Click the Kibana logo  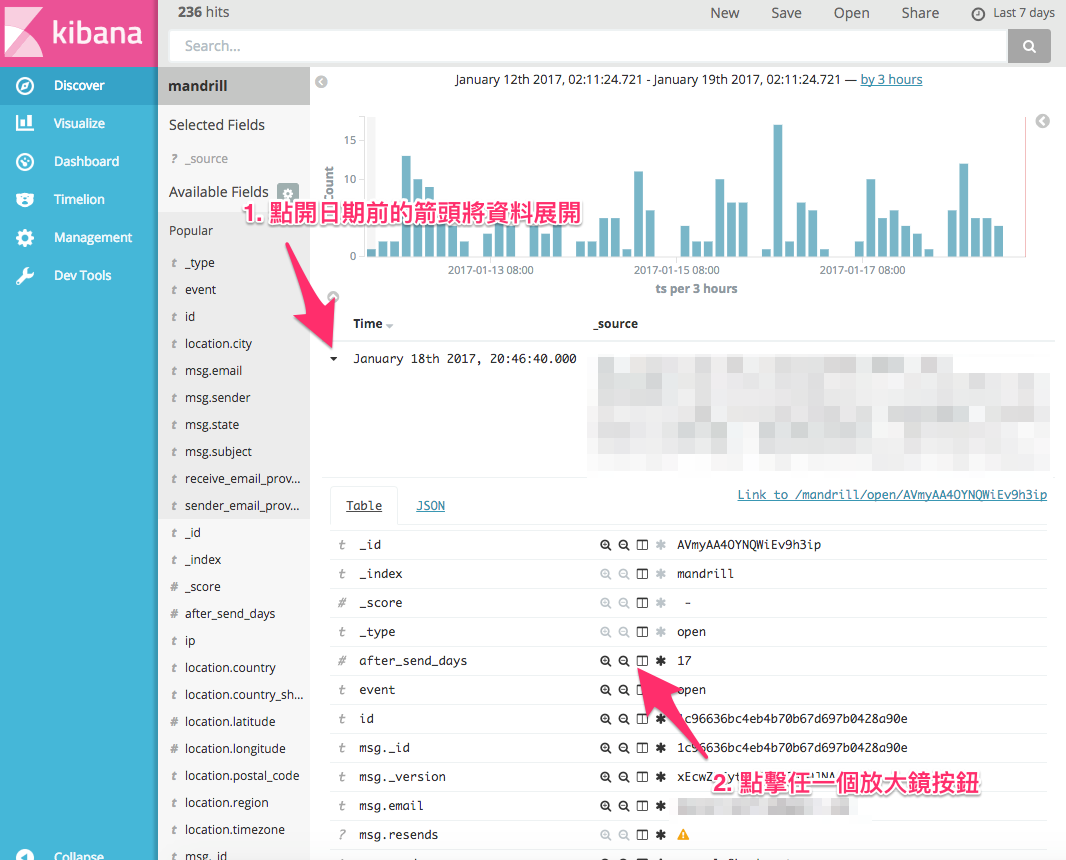(79, 33)
